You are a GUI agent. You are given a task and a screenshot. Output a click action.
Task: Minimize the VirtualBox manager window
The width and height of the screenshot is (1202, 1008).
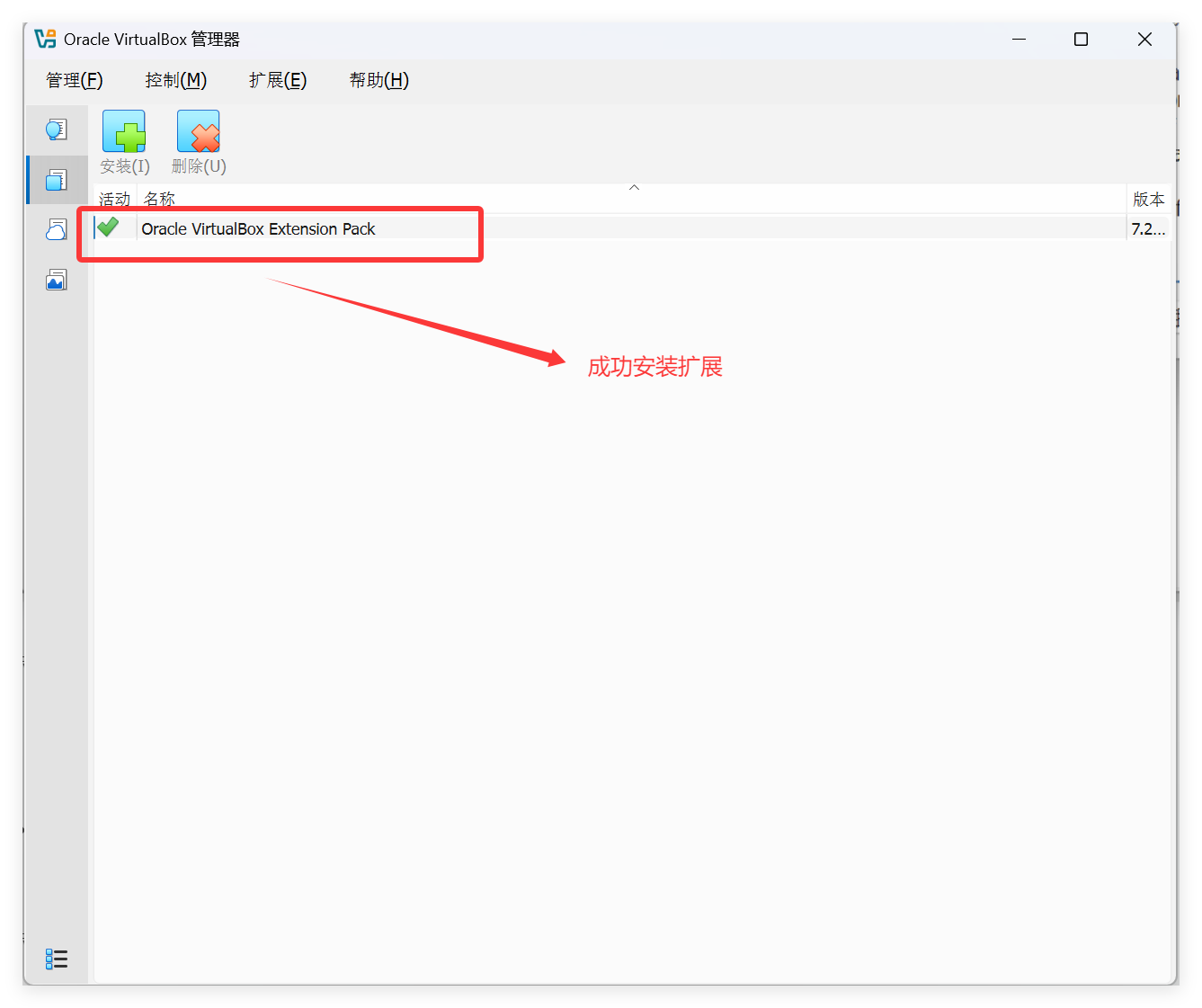click(1019, 40)
